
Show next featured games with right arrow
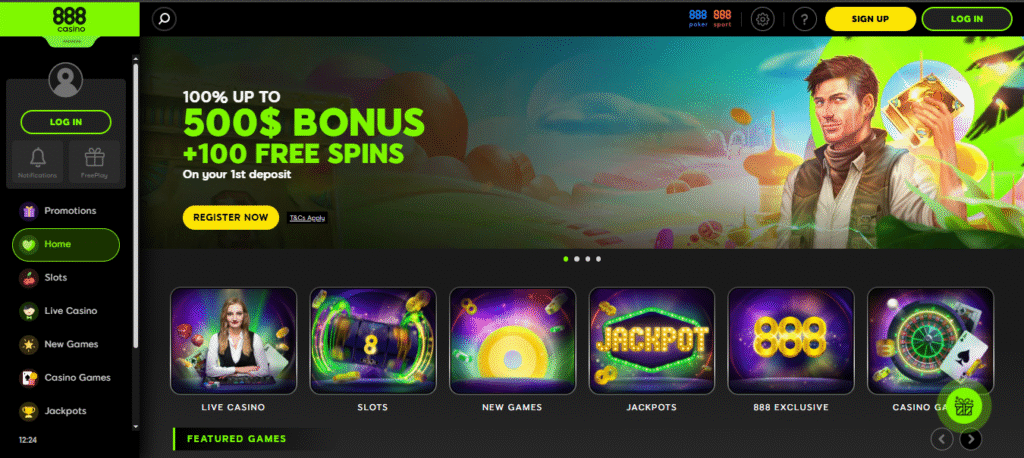[x=970, y=439]
